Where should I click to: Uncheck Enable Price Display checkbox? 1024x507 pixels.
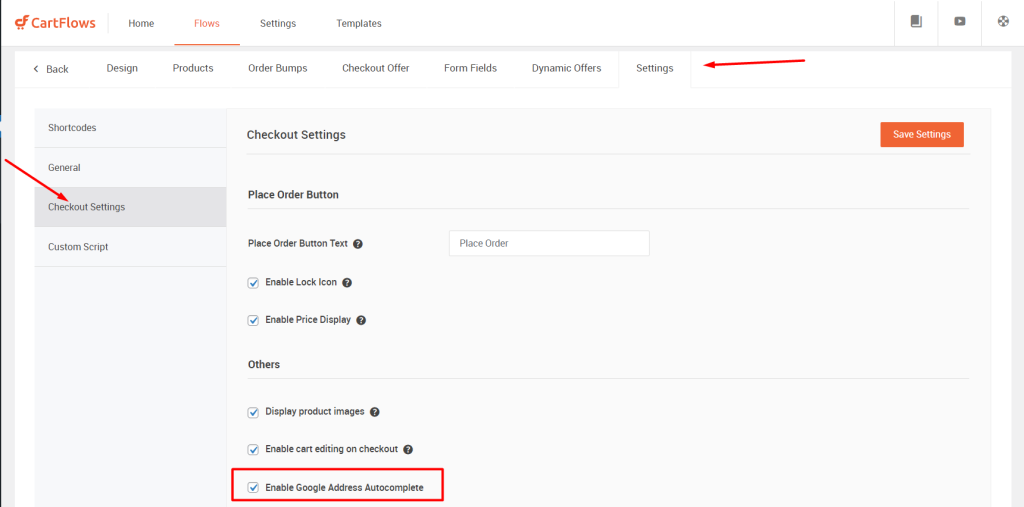pos(253,321)
